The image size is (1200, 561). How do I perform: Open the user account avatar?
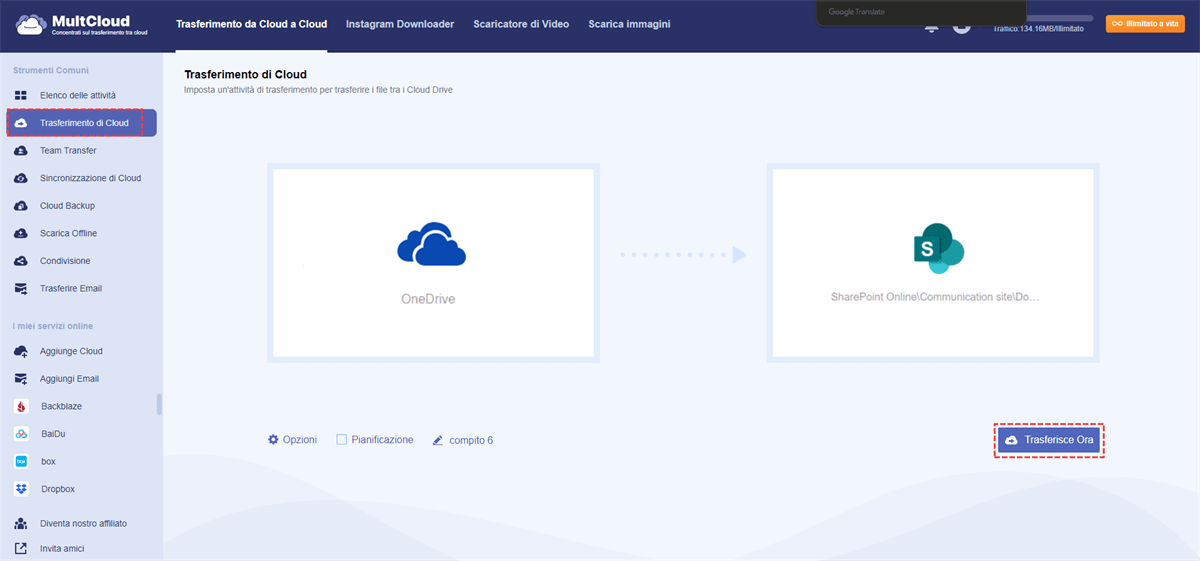click(961, 25)
